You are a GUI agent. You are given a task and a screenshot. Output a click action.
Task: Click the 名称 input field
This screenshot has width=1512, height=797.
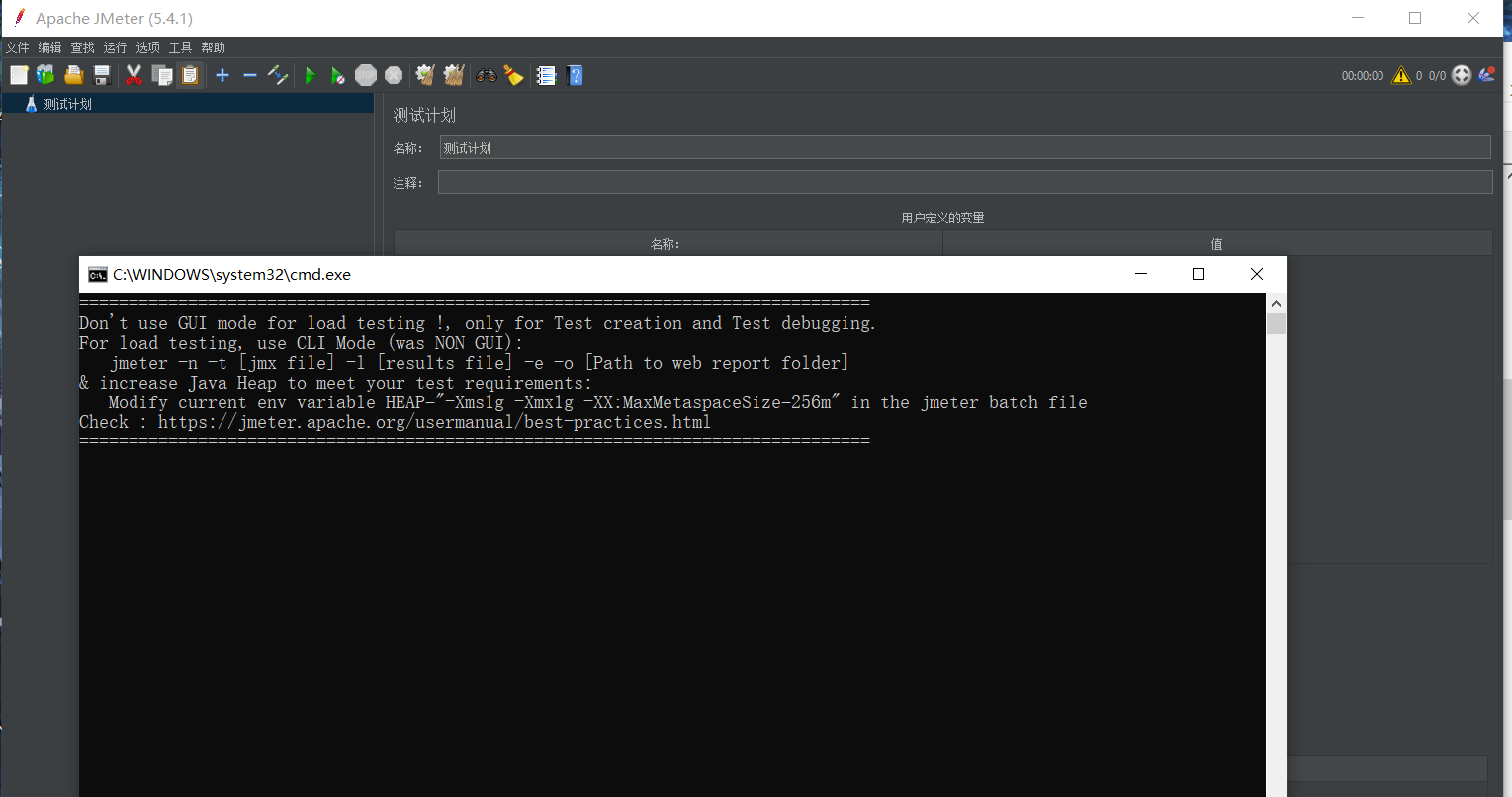965,147
